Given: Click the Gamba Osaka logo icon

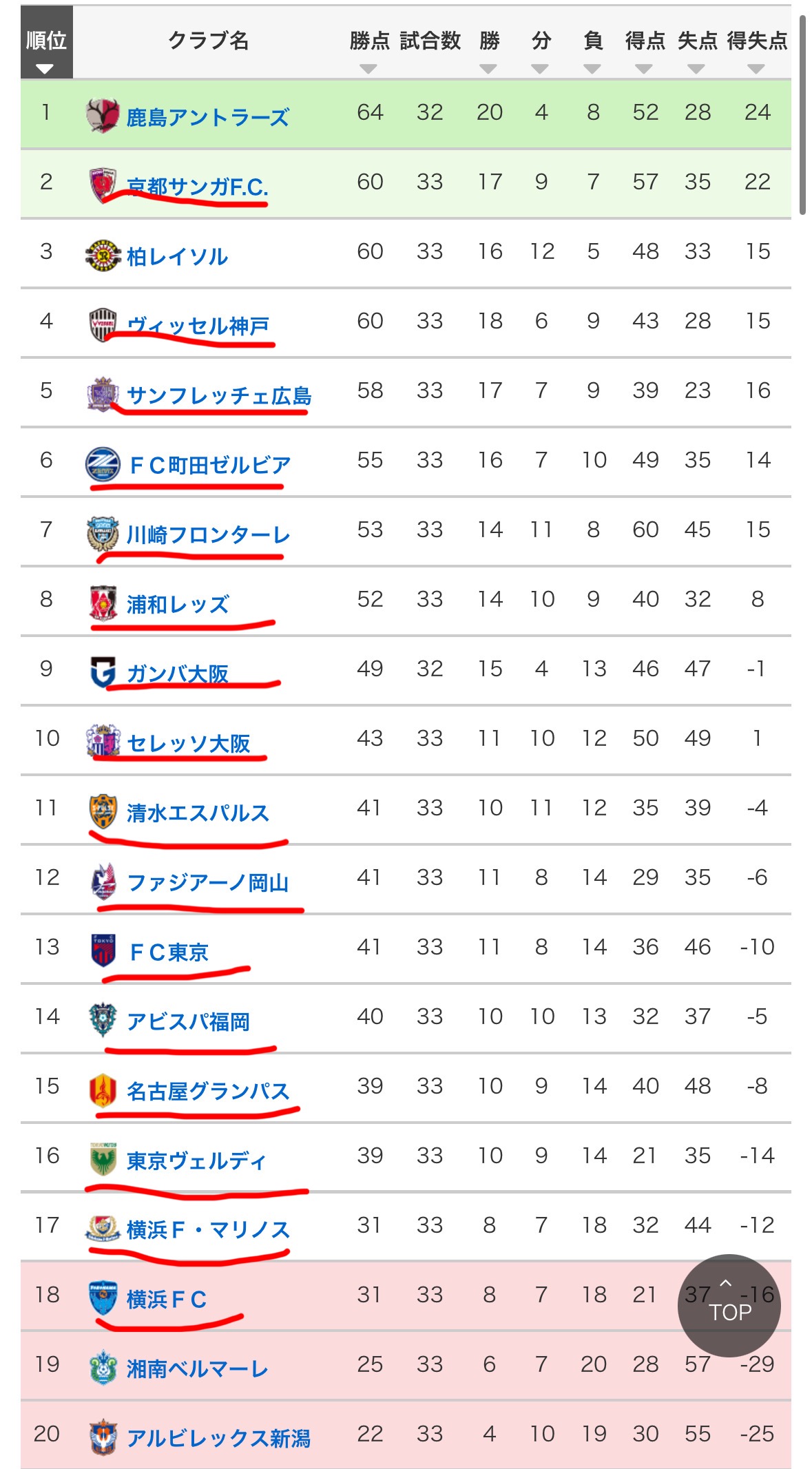Looking at the screenshot, I should click(103, 672).
